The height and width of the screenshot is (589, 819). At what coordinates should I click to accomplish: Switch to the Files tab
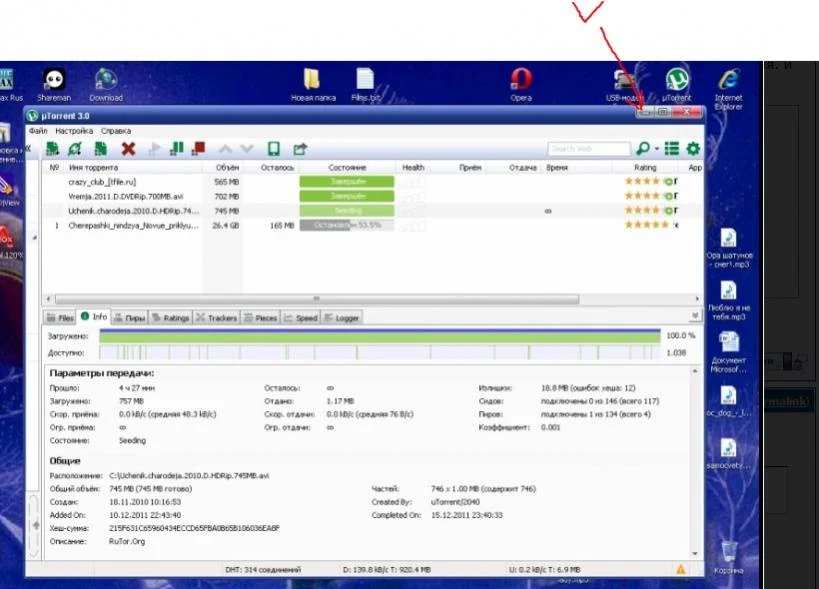tap(60, 317)
